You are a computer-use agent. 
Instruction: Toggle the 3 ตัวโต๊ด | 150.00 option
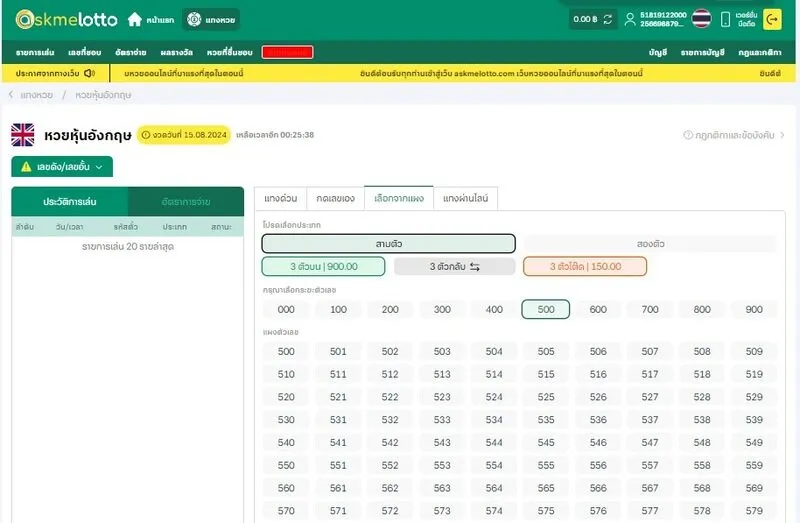(584, 267)
